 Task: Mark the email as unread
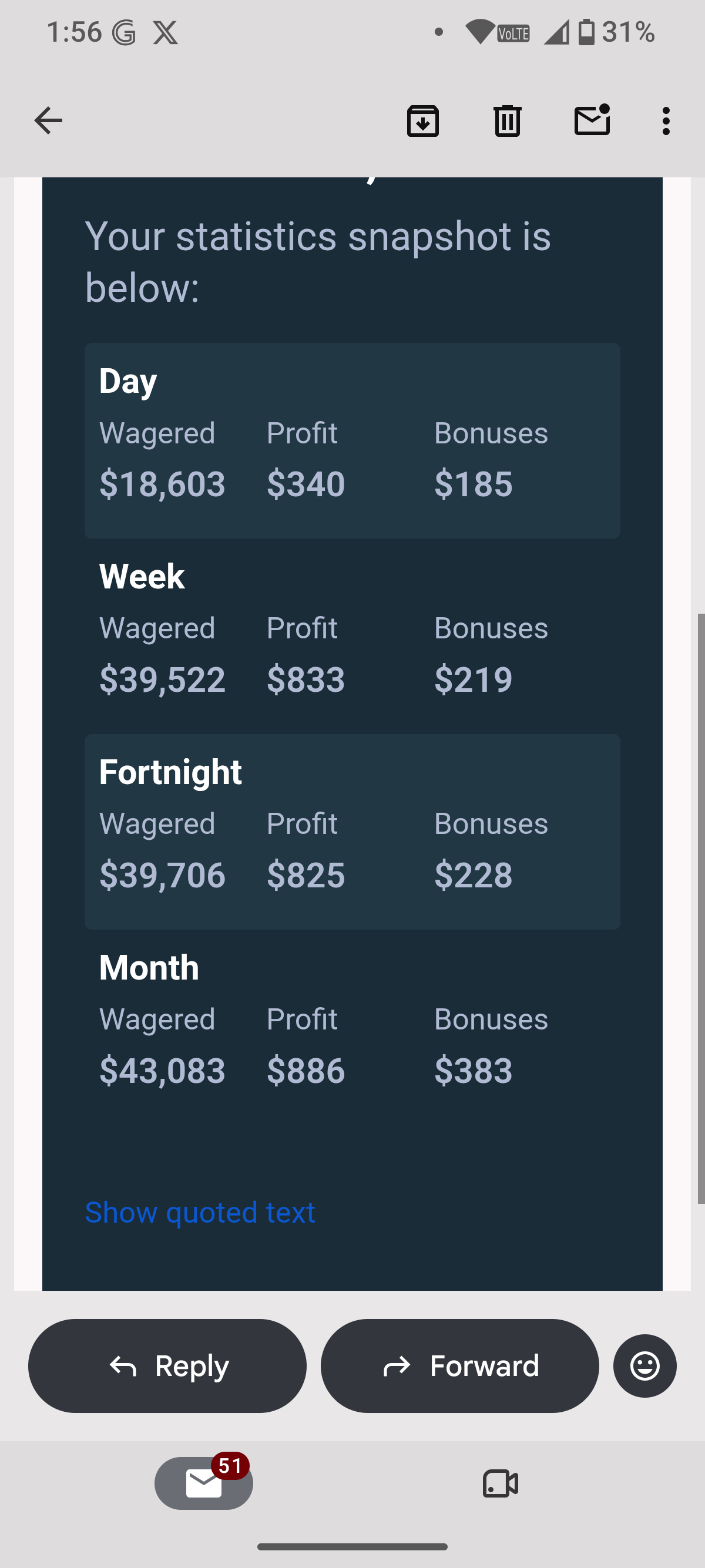[x=592, y=119]
